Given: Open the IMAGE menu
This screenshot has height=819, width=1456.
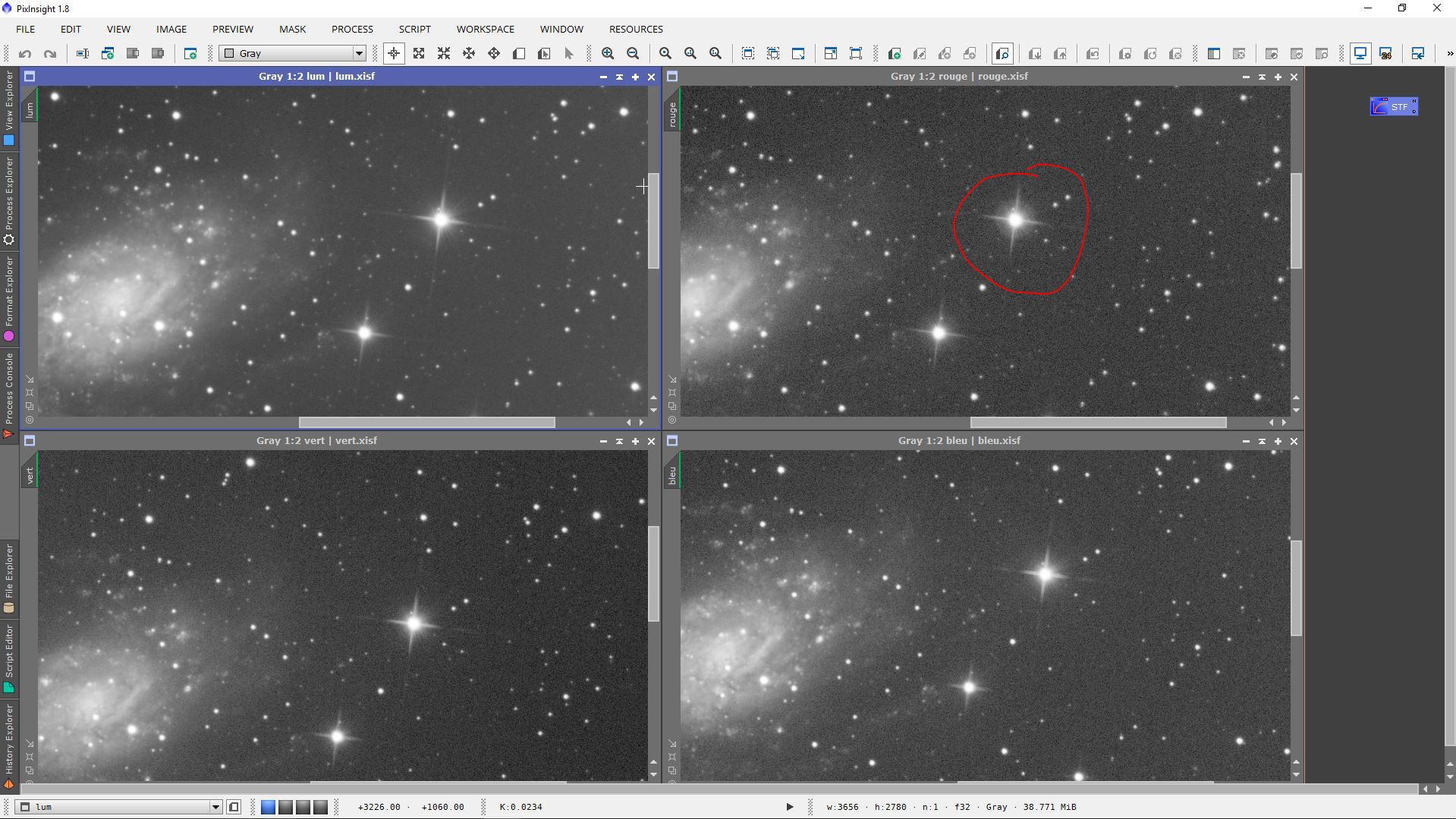Looking at the screenshot, I should [171, 29].
